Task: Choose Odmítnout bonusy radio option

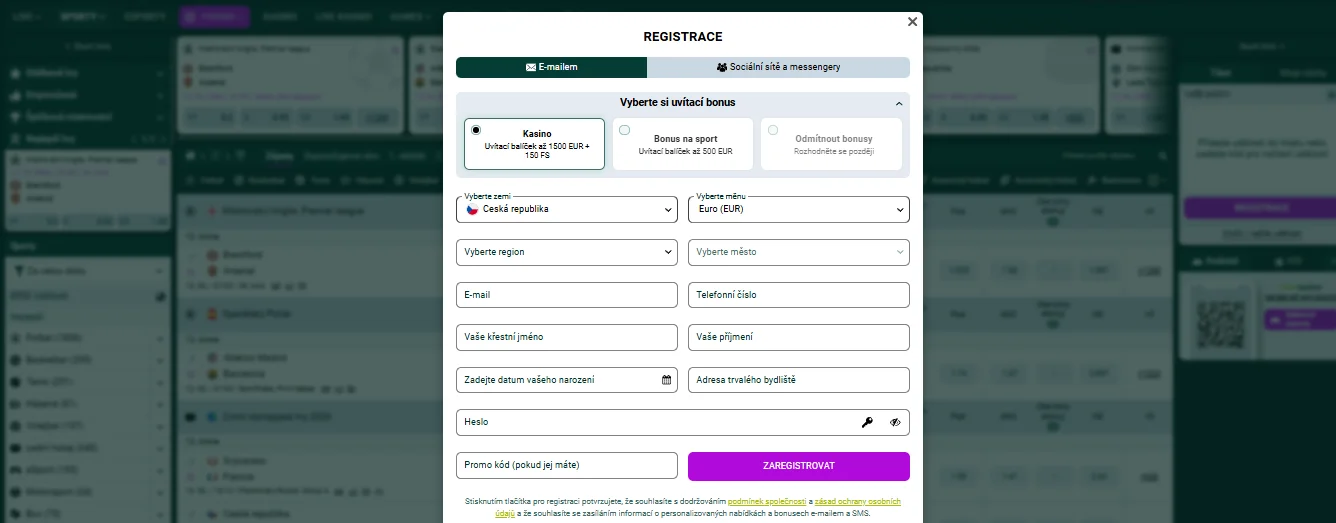Action: coord(773,130)
